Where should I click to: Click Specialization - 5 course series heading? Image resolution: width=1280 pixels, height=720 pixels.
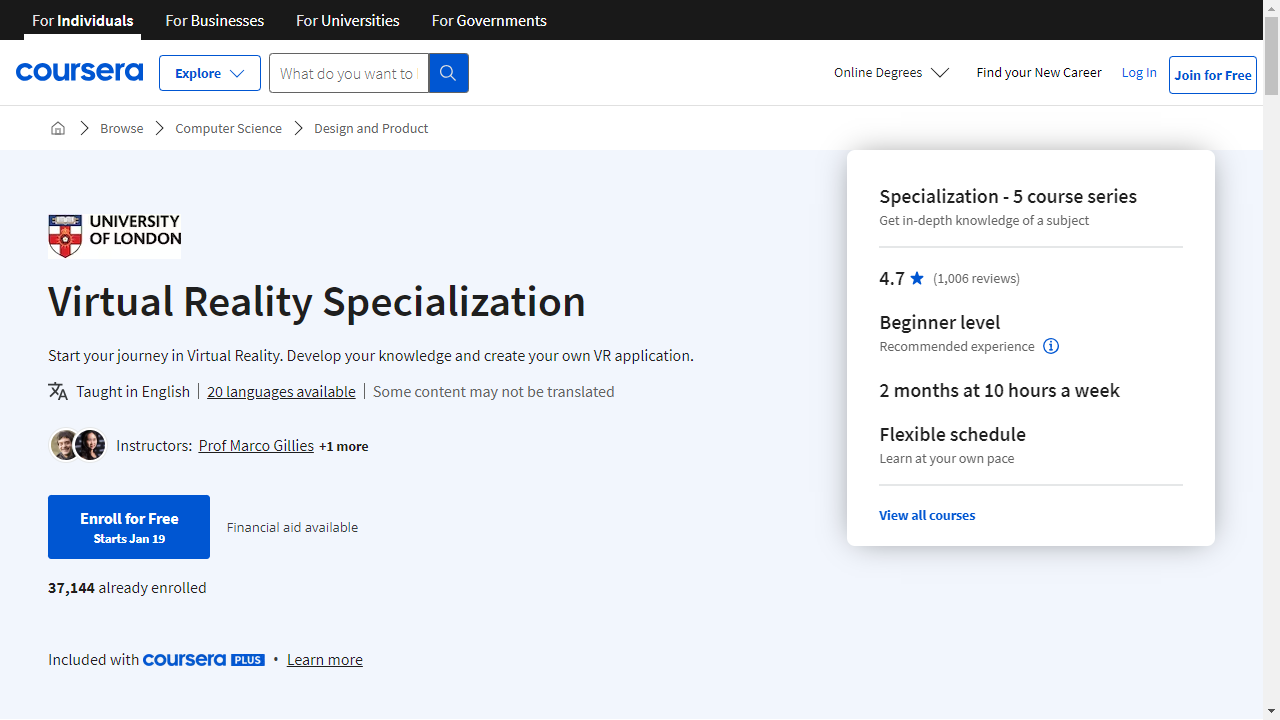pyautogui.click(x=1008, y=196)
